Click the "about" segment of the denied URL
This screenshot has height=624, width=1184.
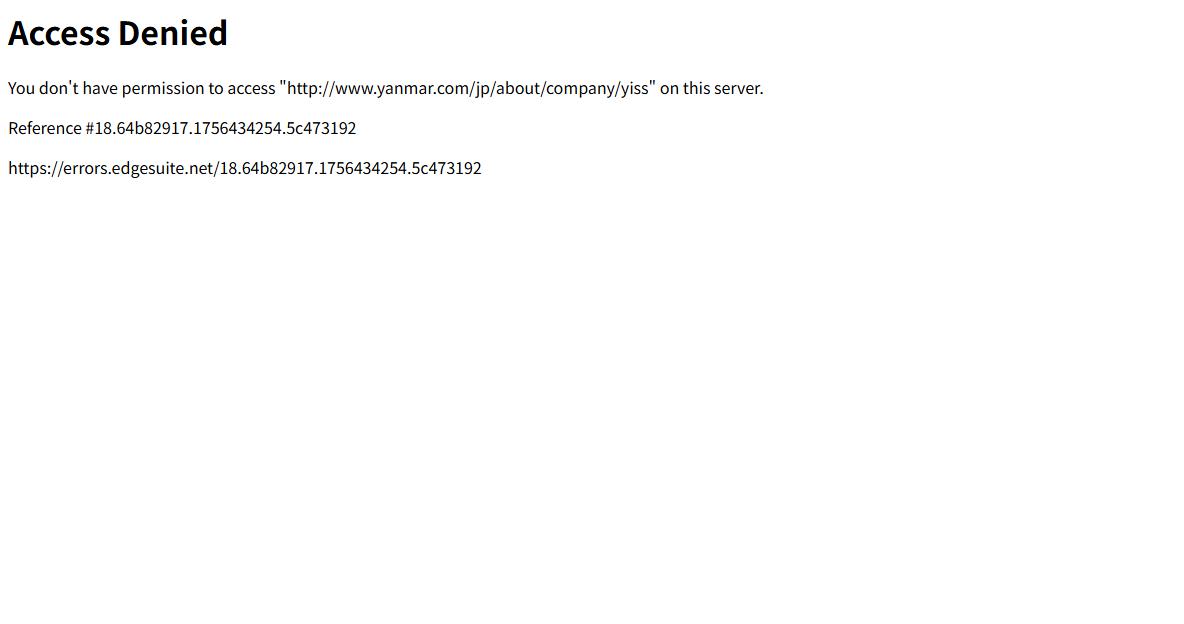click(517, 88)
